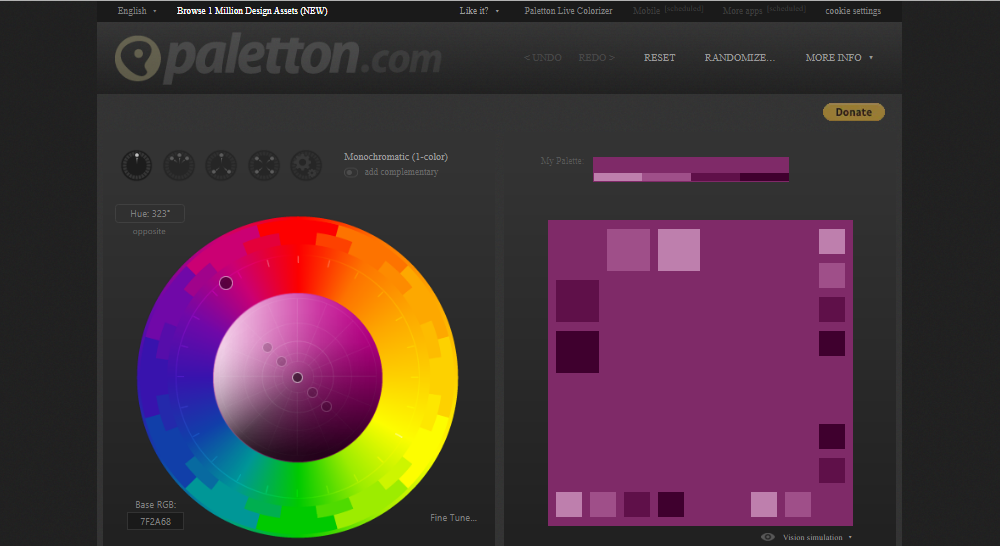The image size is (1000, 546).
Task: Click the Vision simulation eye icon
Action: pyautogui.click(x=768, y=537)
